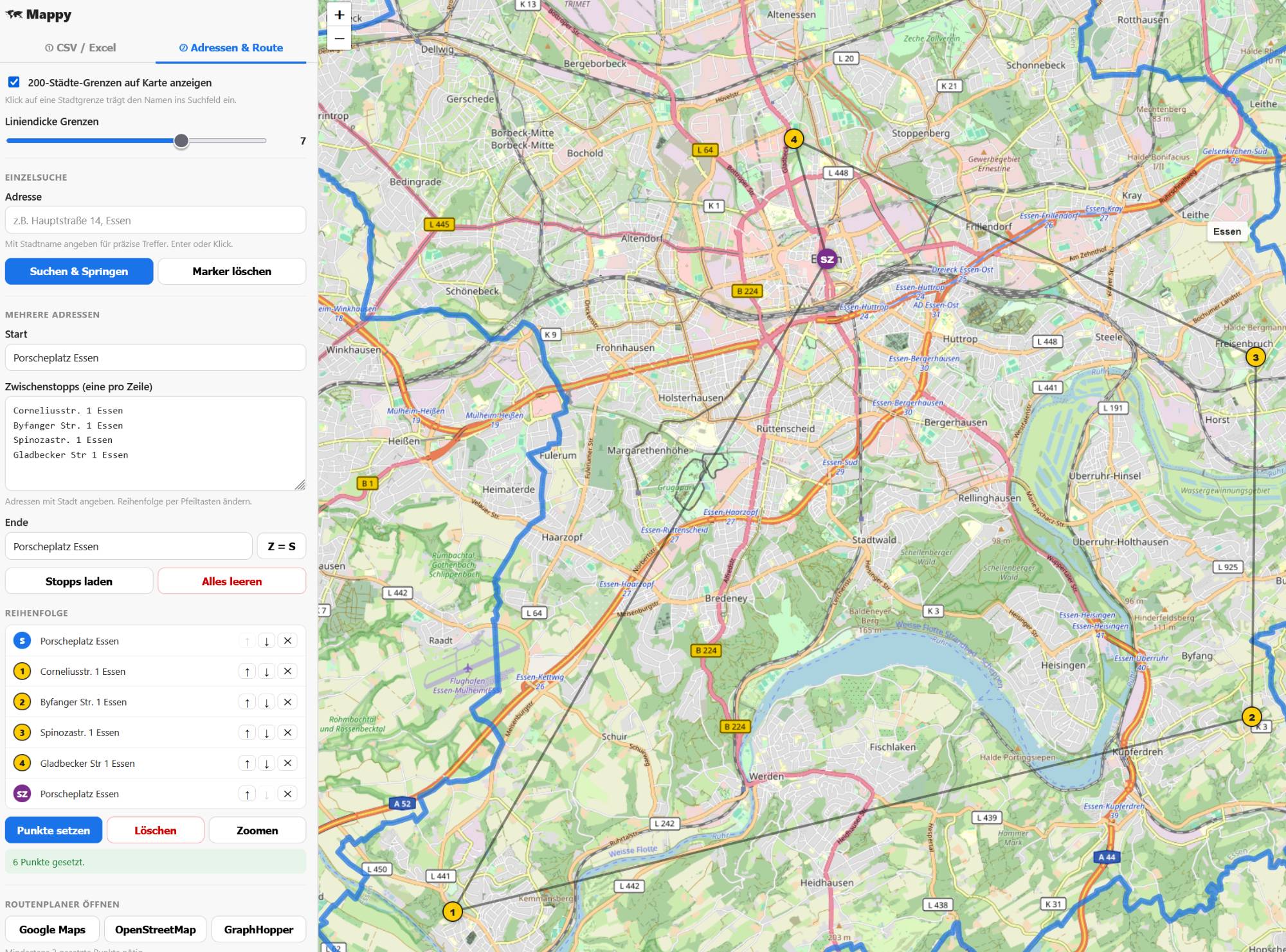1286x952 pixels.
Task: Toggle the 200-Städte-Grenzen checkbox
Action: [x=14, y=82]
